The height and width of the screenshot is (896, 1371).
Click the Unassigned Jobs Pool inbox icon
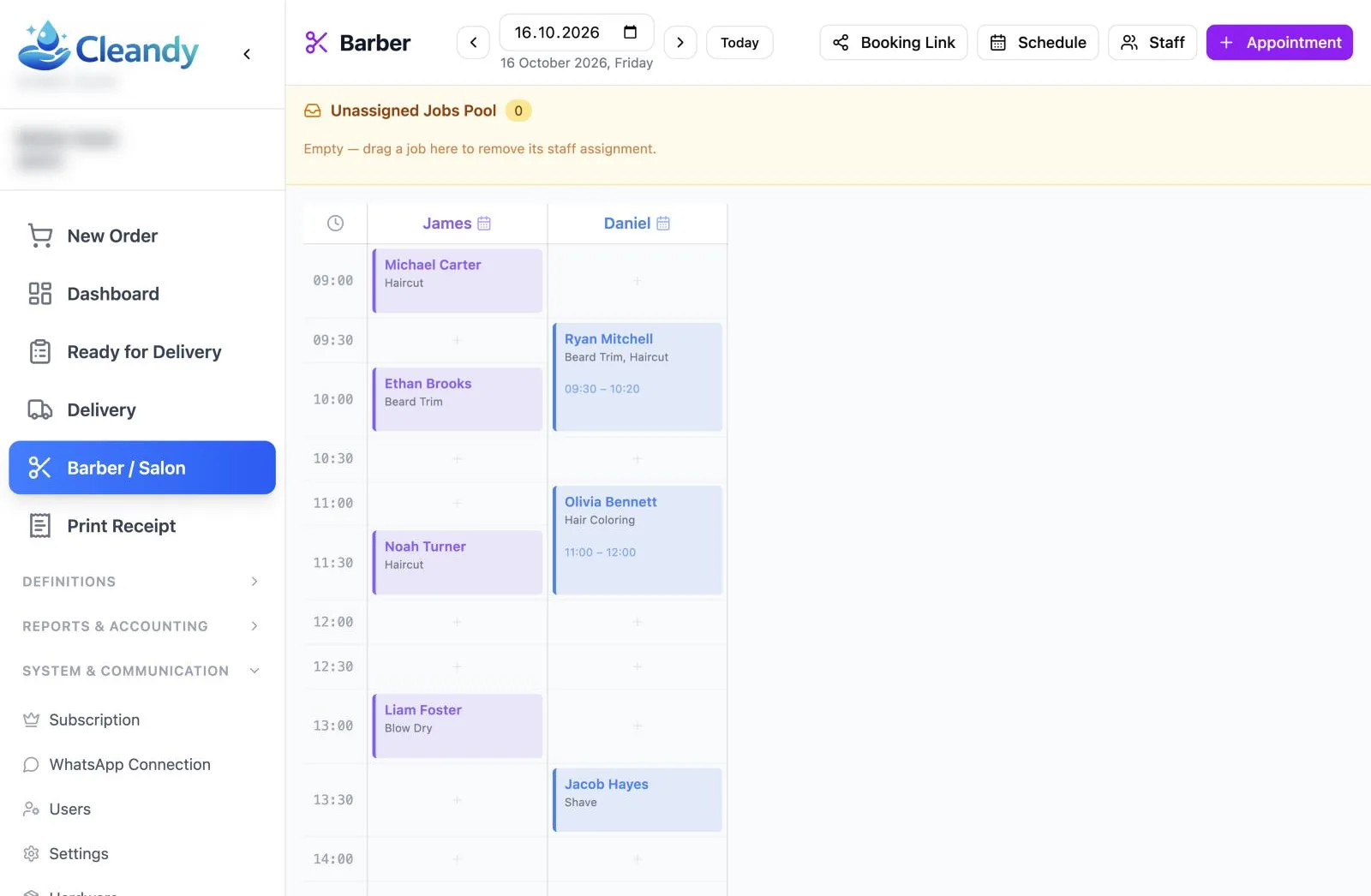[x=313, y=111]
